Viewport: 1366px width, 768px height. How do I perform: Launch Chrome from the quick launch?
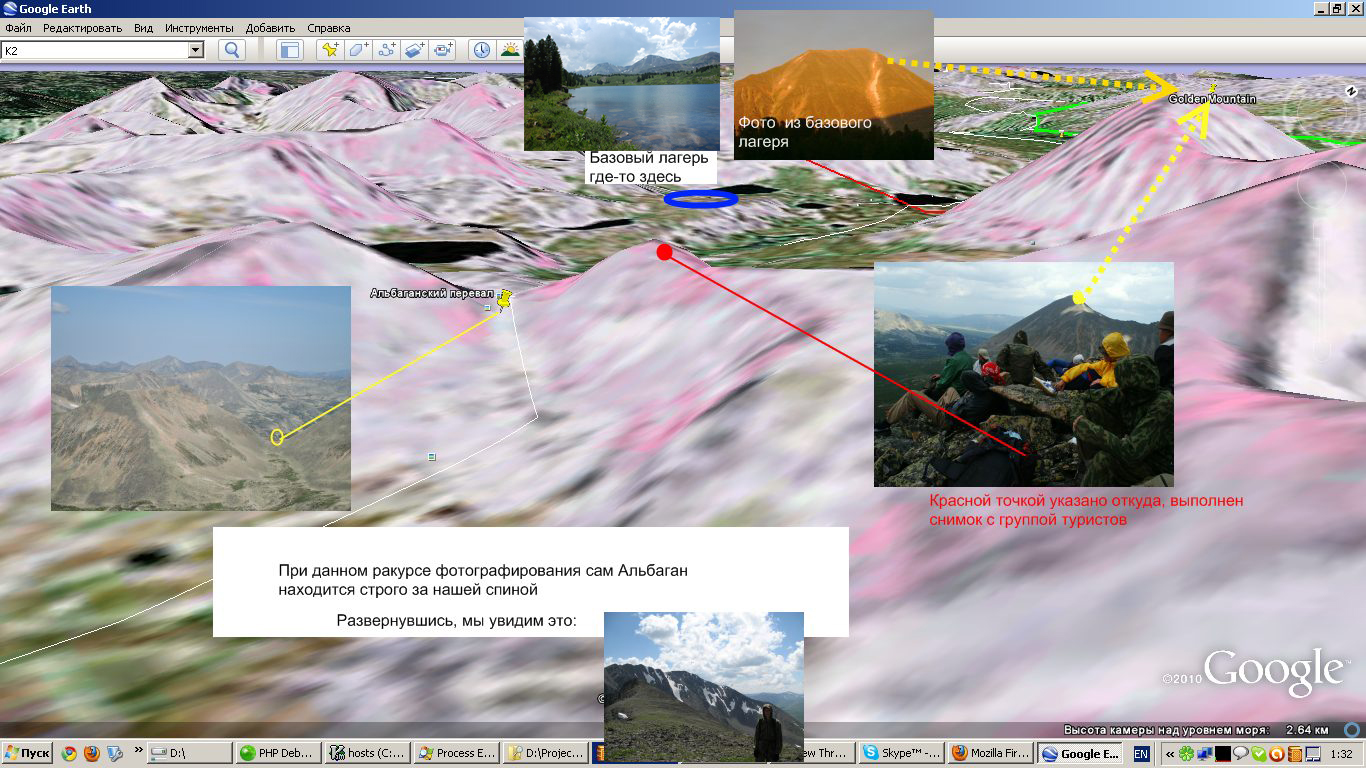[69, 754]
